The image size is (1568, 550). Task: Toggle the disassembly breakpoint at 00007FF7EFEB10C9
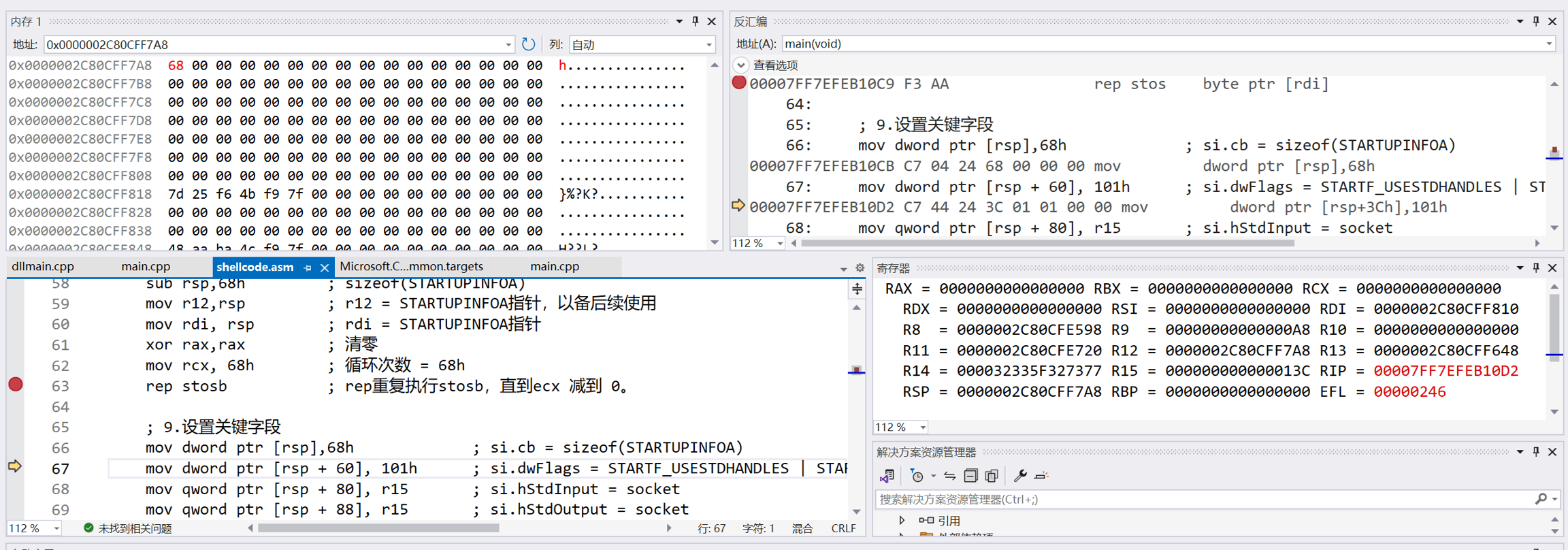(738, 84)
